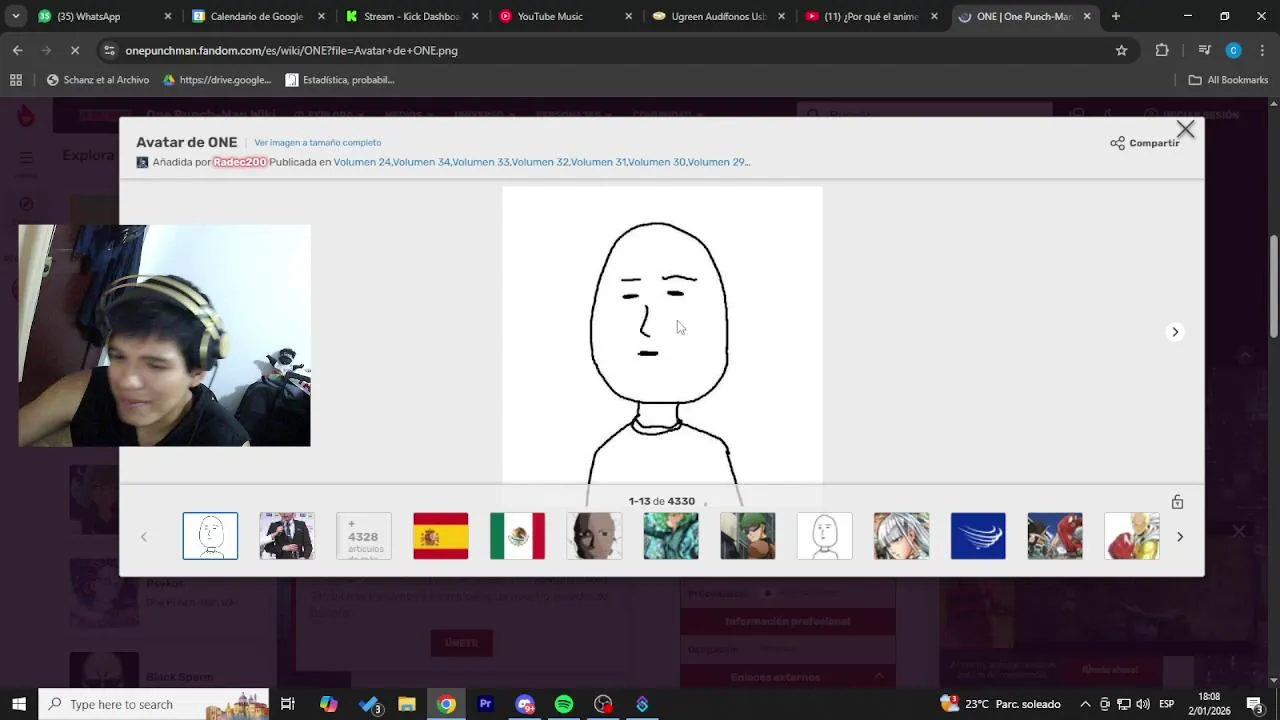This screenshot has width=1280, height=720.
Task: Click the taskbar search box
Action: coord(154,704)
